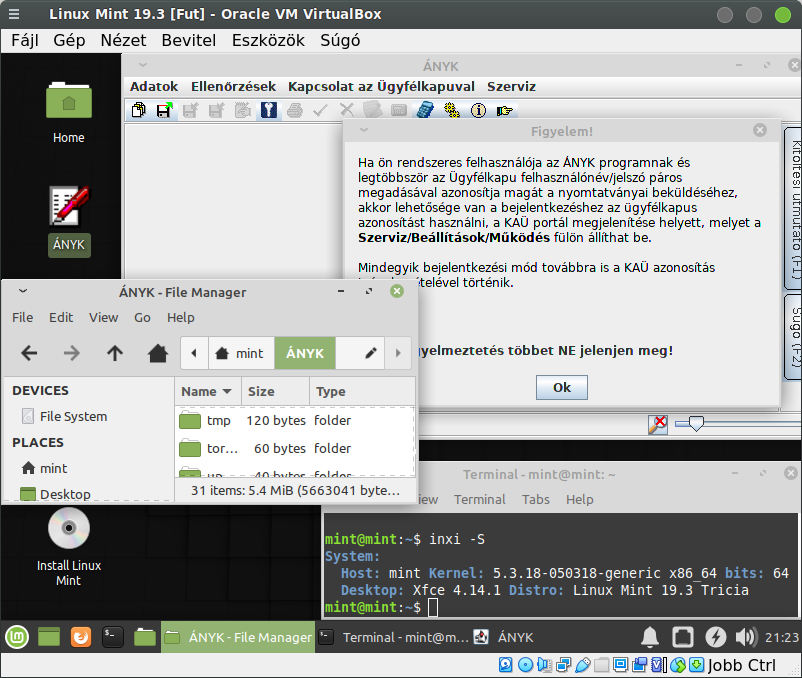This screenshot has width=802, height=678.
Task: Open the Eszközök menu in VirtualBox
Action: [x=268, y=40]
